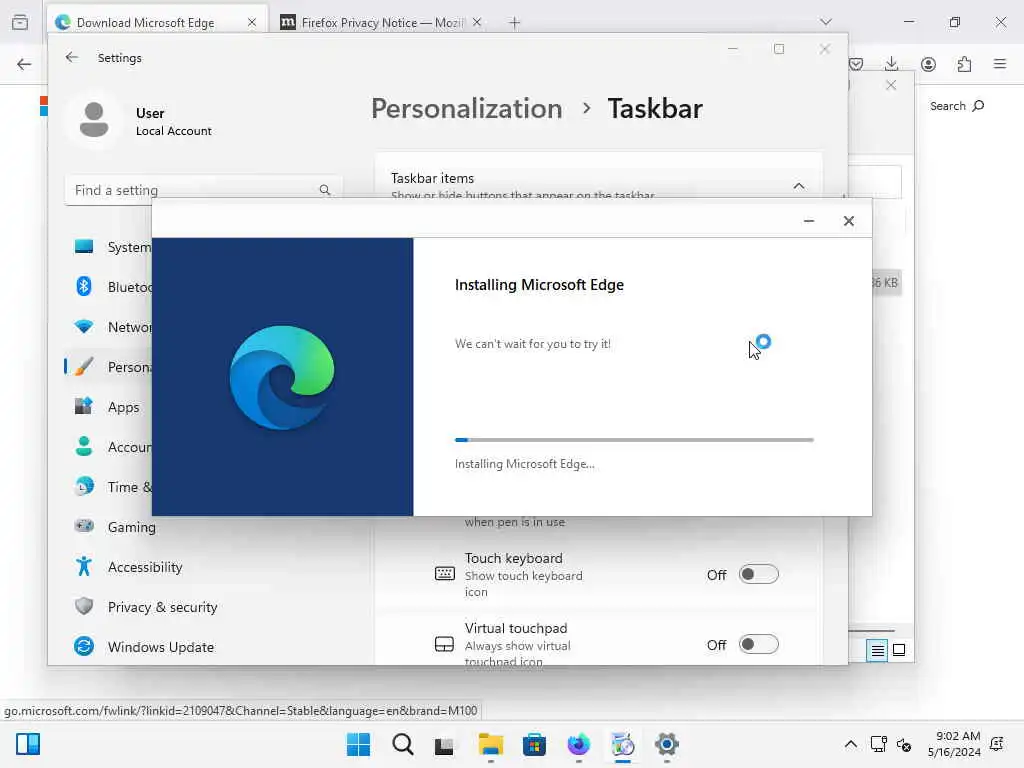Open Firefox list all tabs chevron
Screen dimensions: 1024x768
point(826,22)
